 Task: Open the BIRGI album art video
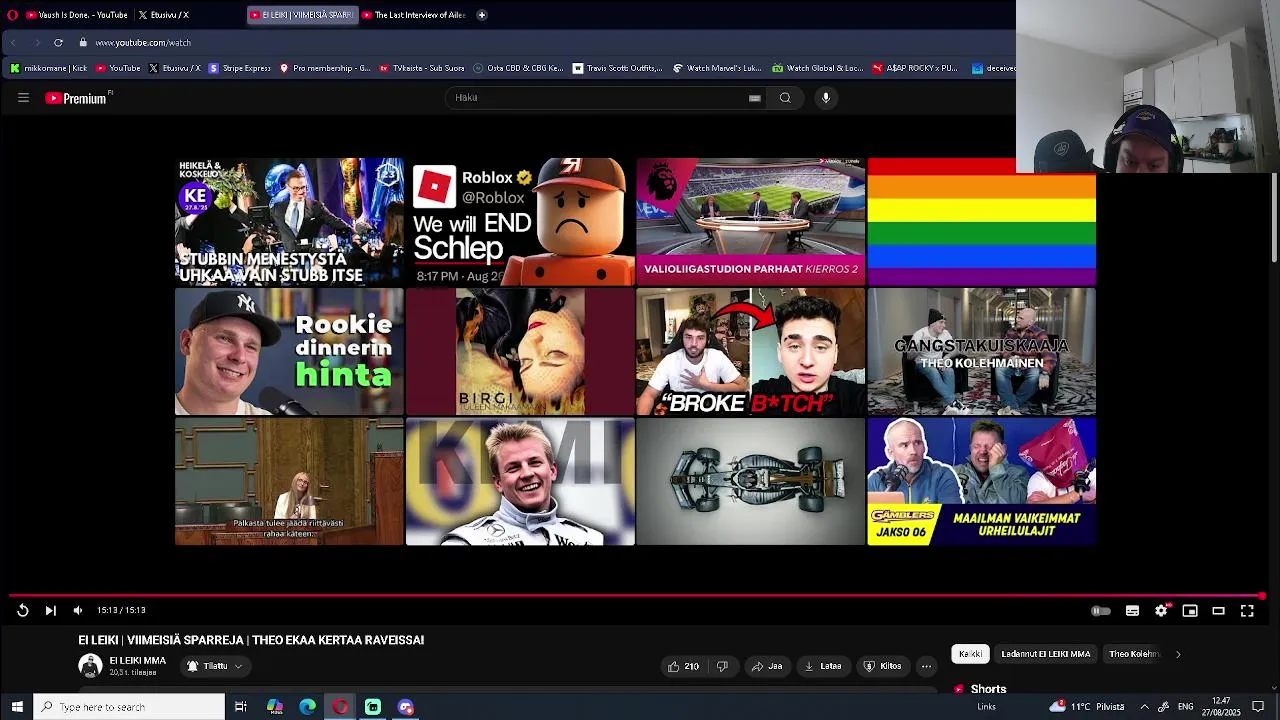pos(520,352)
